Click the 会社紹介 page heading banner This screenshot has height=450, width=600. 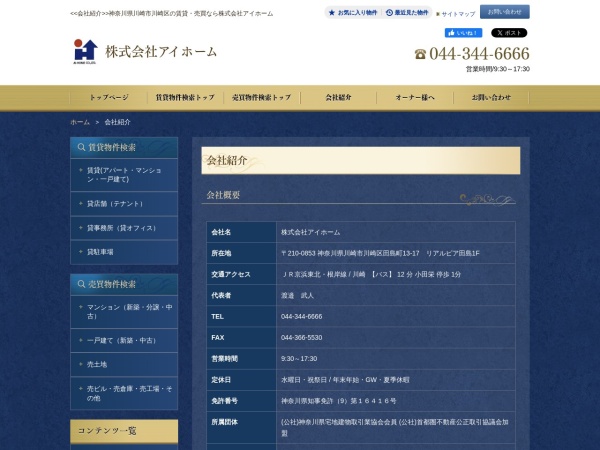[x=360, y=160]
